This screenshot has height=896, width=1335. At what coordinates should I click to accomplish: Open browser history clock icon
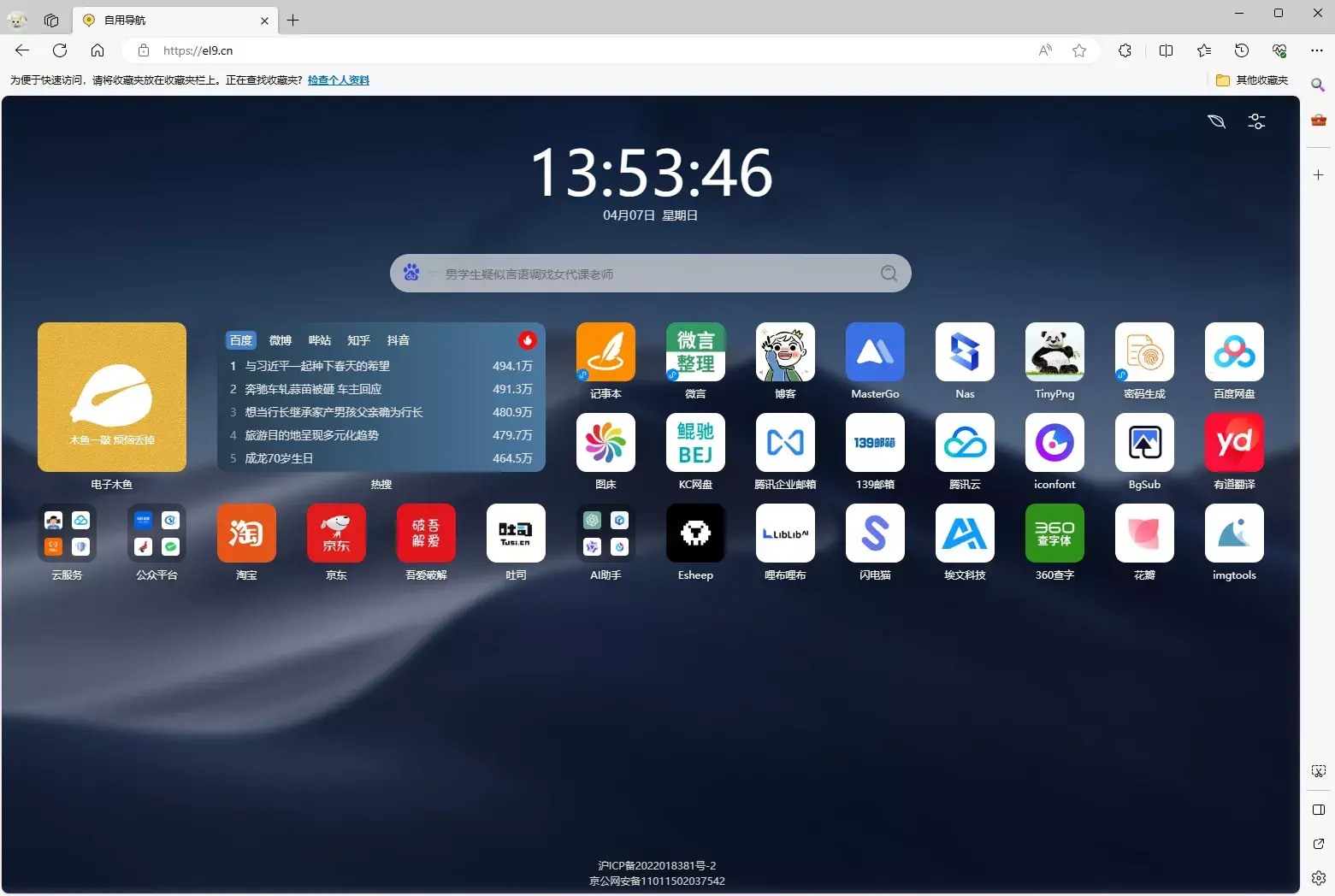(1242, 50)
